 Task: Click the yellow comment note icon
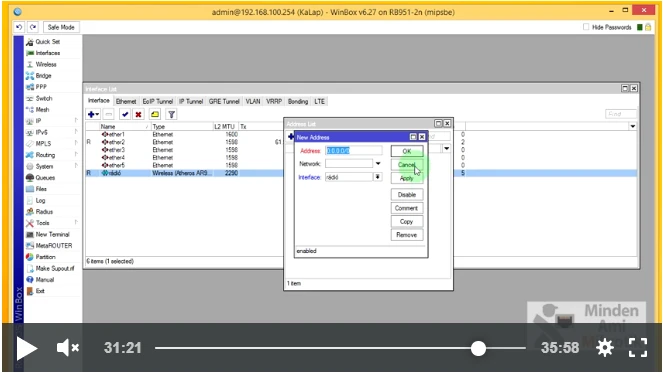click(x=155, y=114)
